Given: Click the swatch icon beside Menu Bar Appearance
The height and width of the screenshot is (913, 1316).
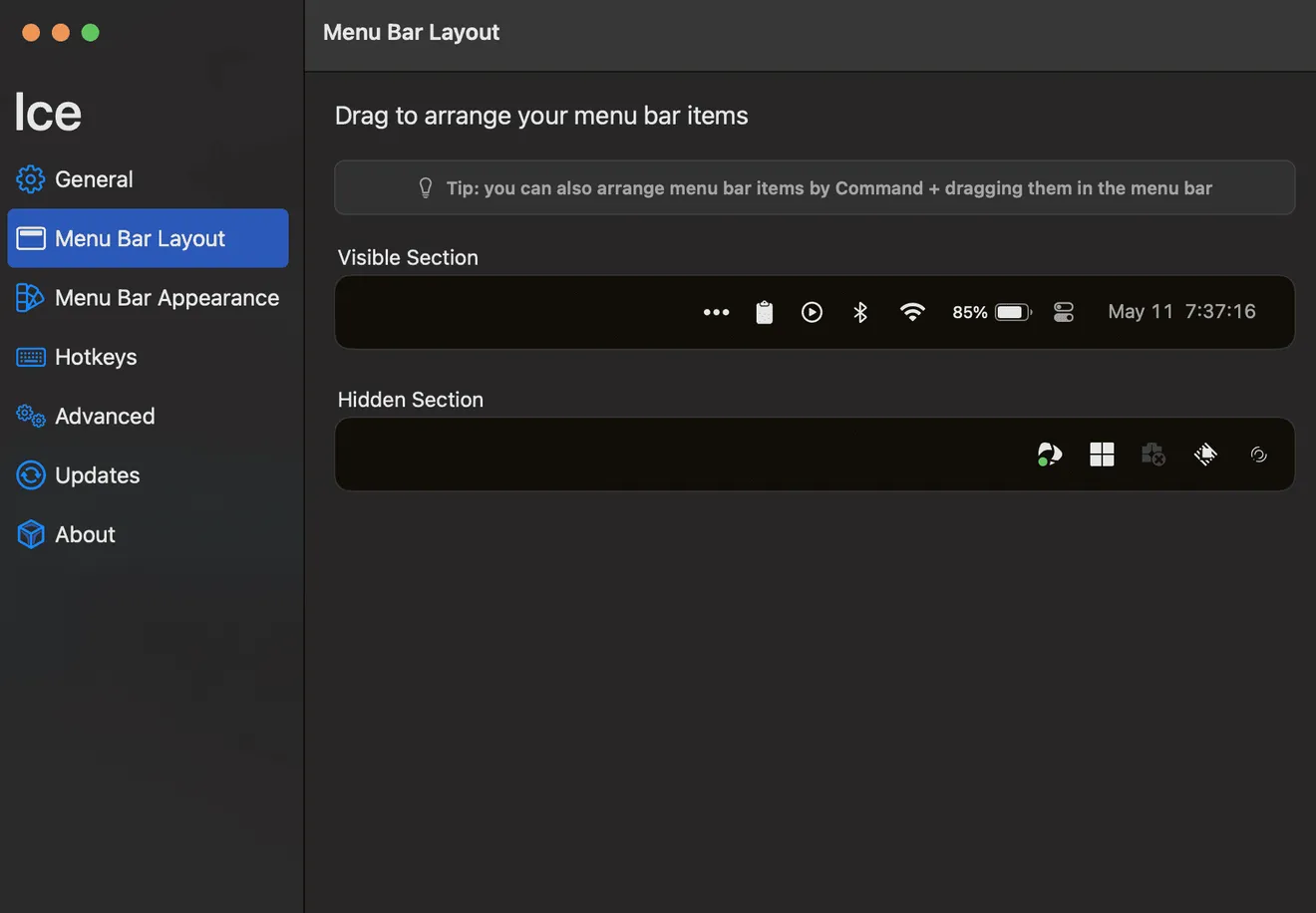Looking at the screenshot, I should pos(30,297).
